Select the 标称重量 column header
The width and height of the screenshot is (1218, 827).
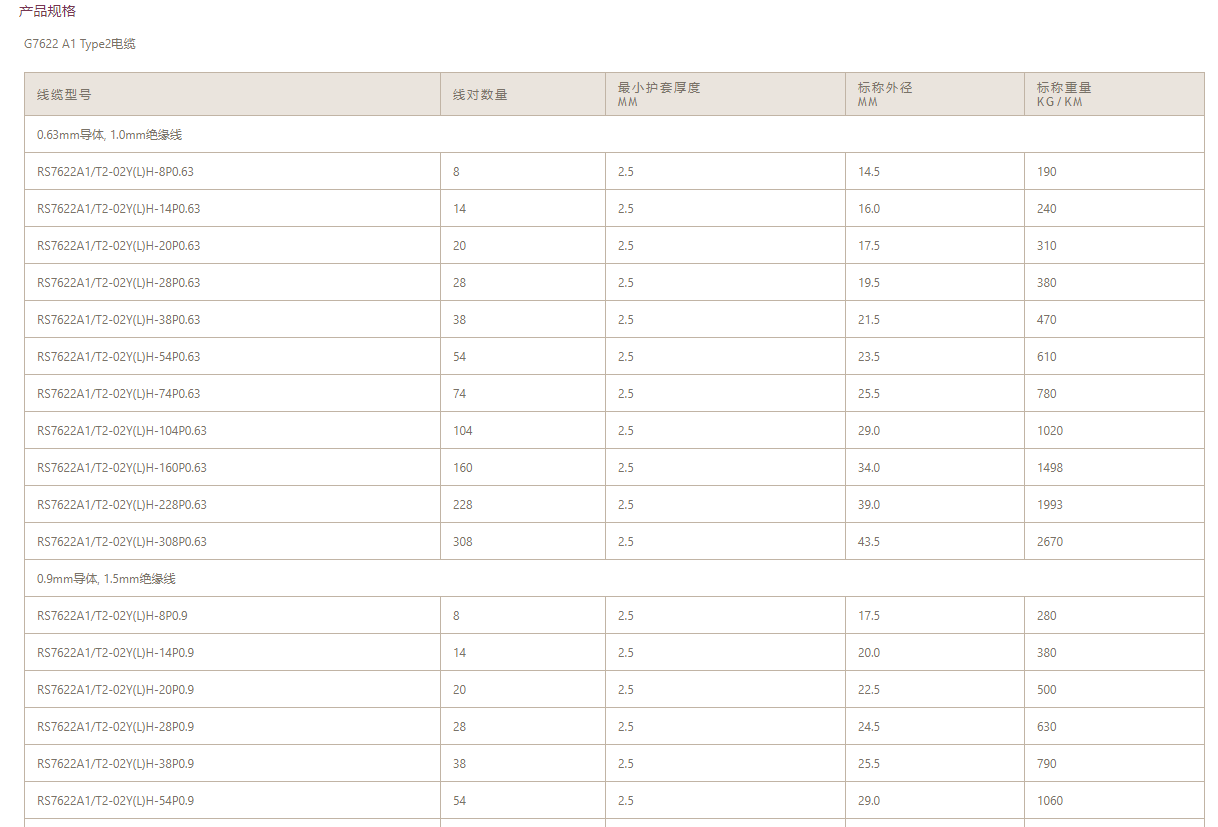click(x=1064, y=88)
